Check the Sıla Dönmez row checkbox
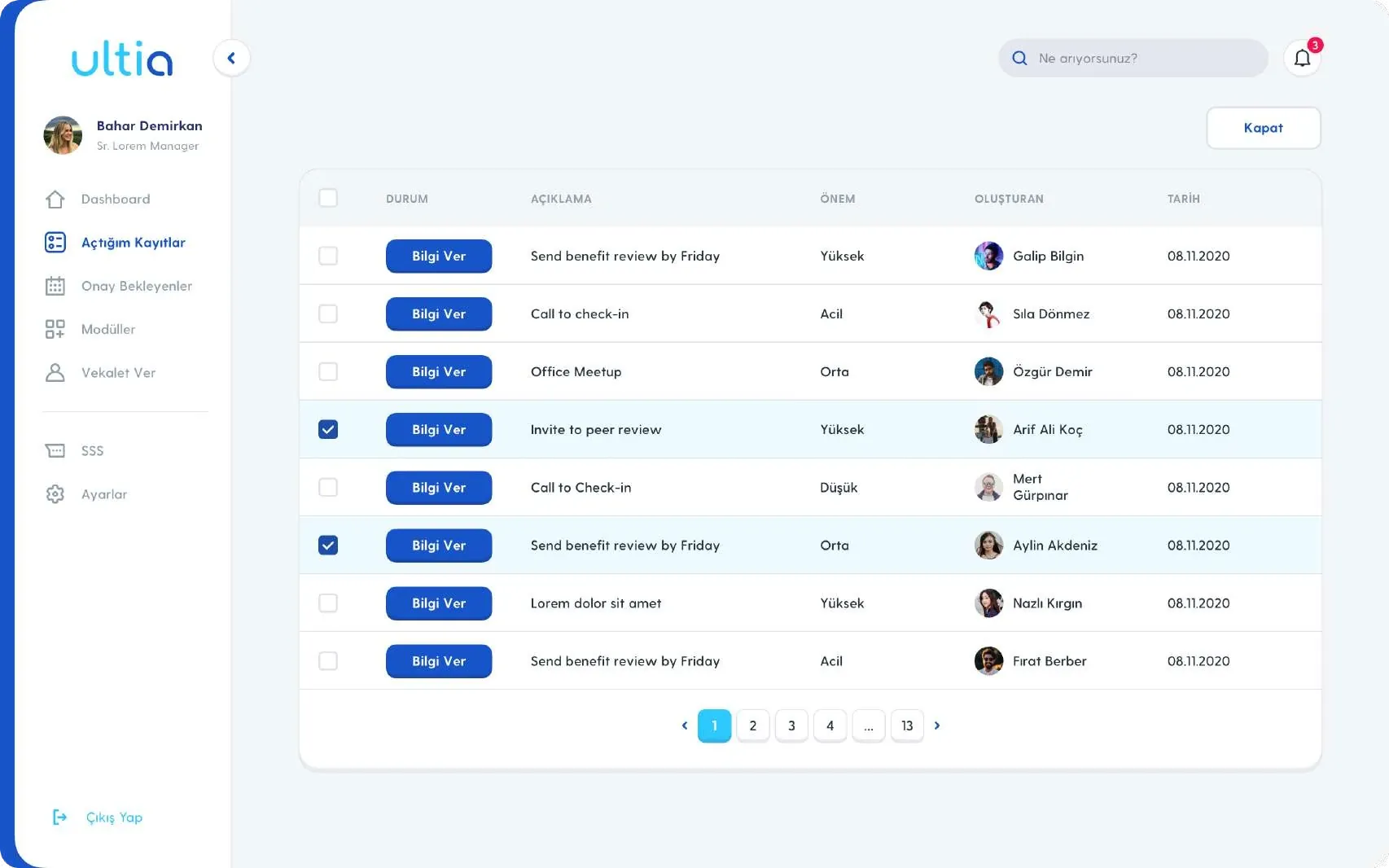Viewport: 1389px width, 868px height. 328,313
